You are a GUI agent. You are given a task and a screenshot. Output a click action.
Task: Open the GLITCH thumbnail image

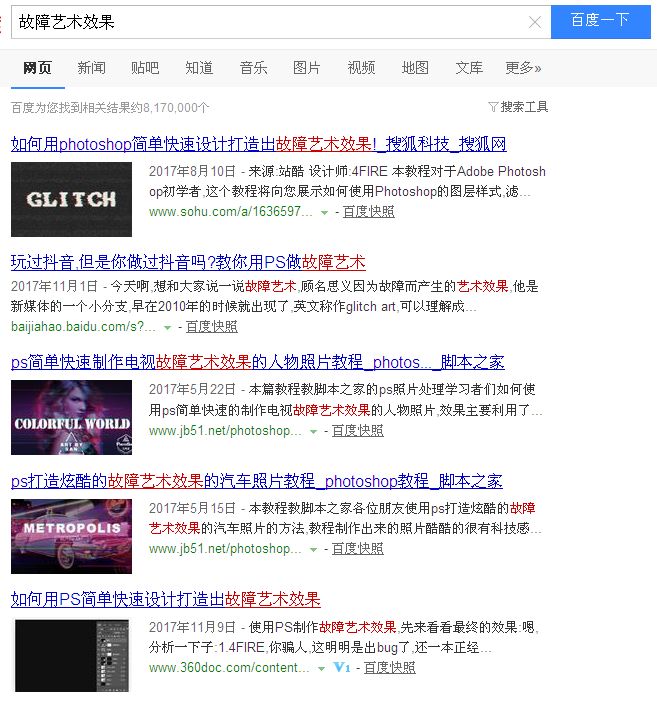pos(71,199)
